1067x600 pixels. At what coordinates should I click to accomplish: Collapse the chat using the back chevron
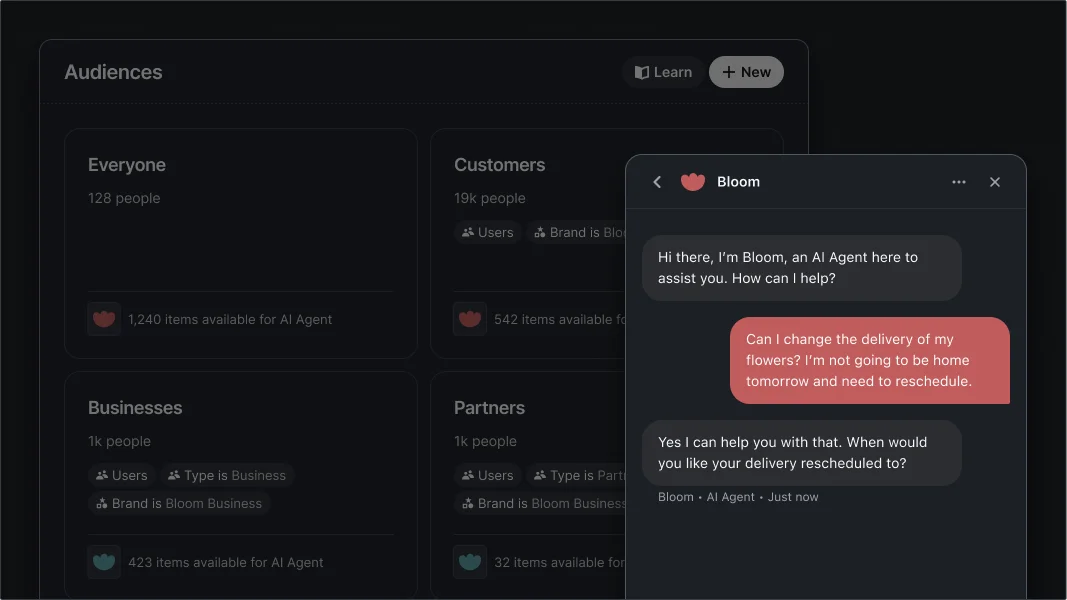click(x=657, y=182)
